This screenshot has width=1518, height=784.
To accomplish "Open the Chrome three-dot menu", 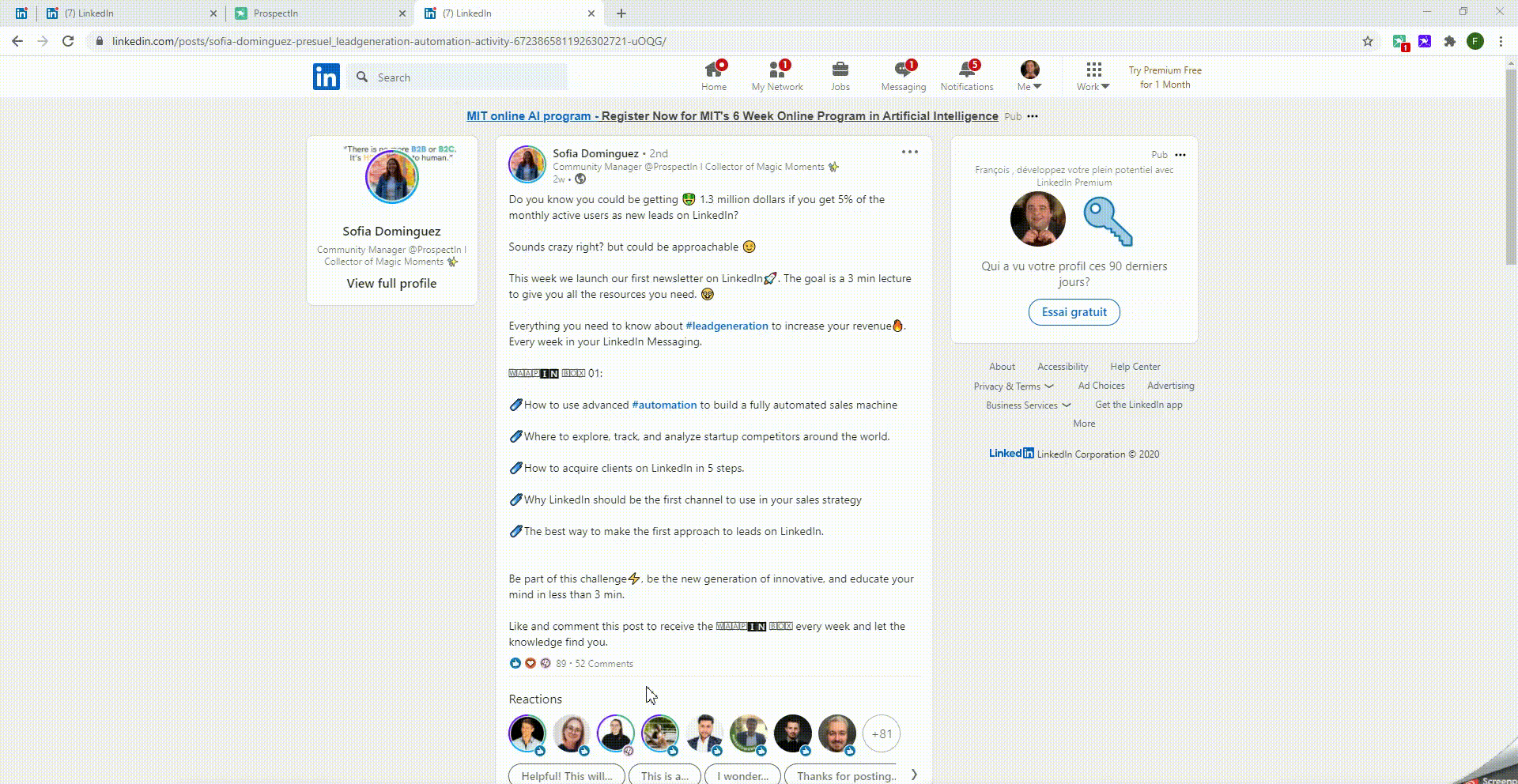I will (1501, 41).
